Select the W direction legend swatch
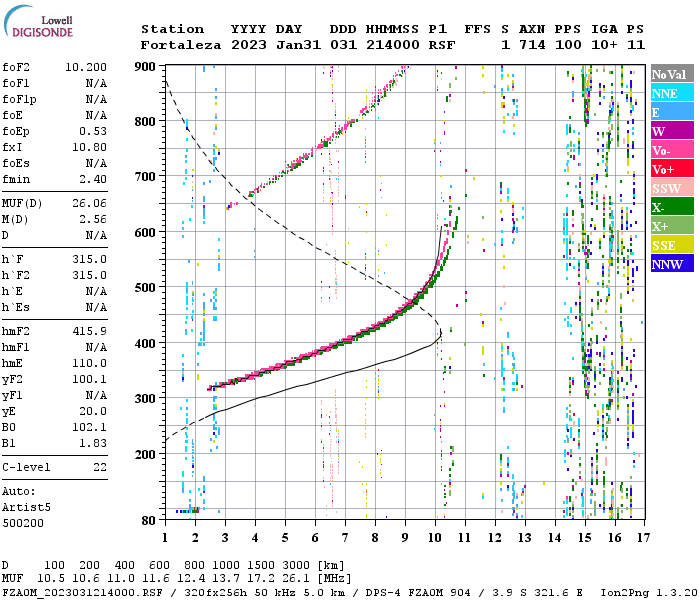700x600 pixels. [672, 131]
